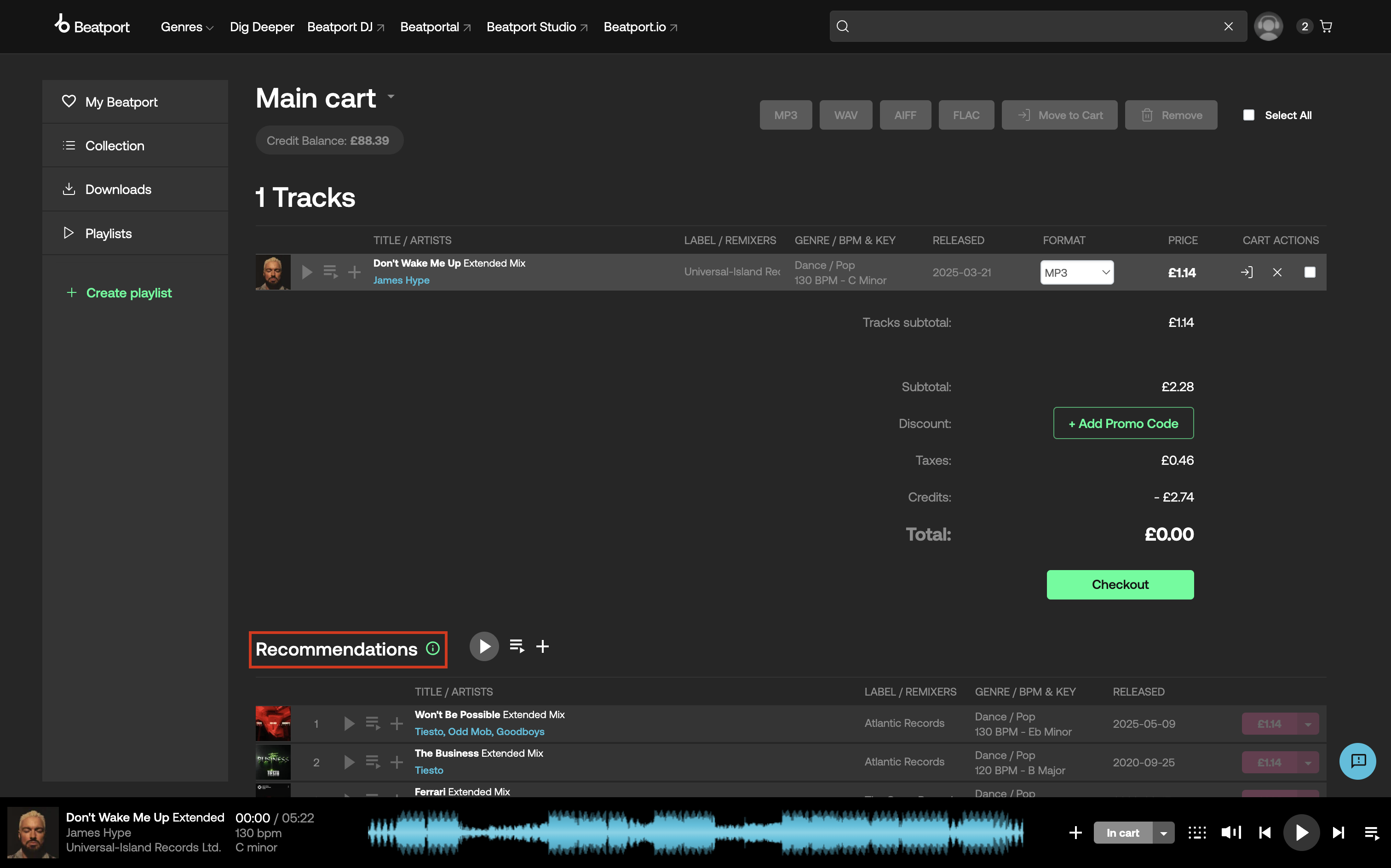This screenshot has width=1391, height=868.
Task: Open Beatport DJ link
Action: click(x=346, y=27)
